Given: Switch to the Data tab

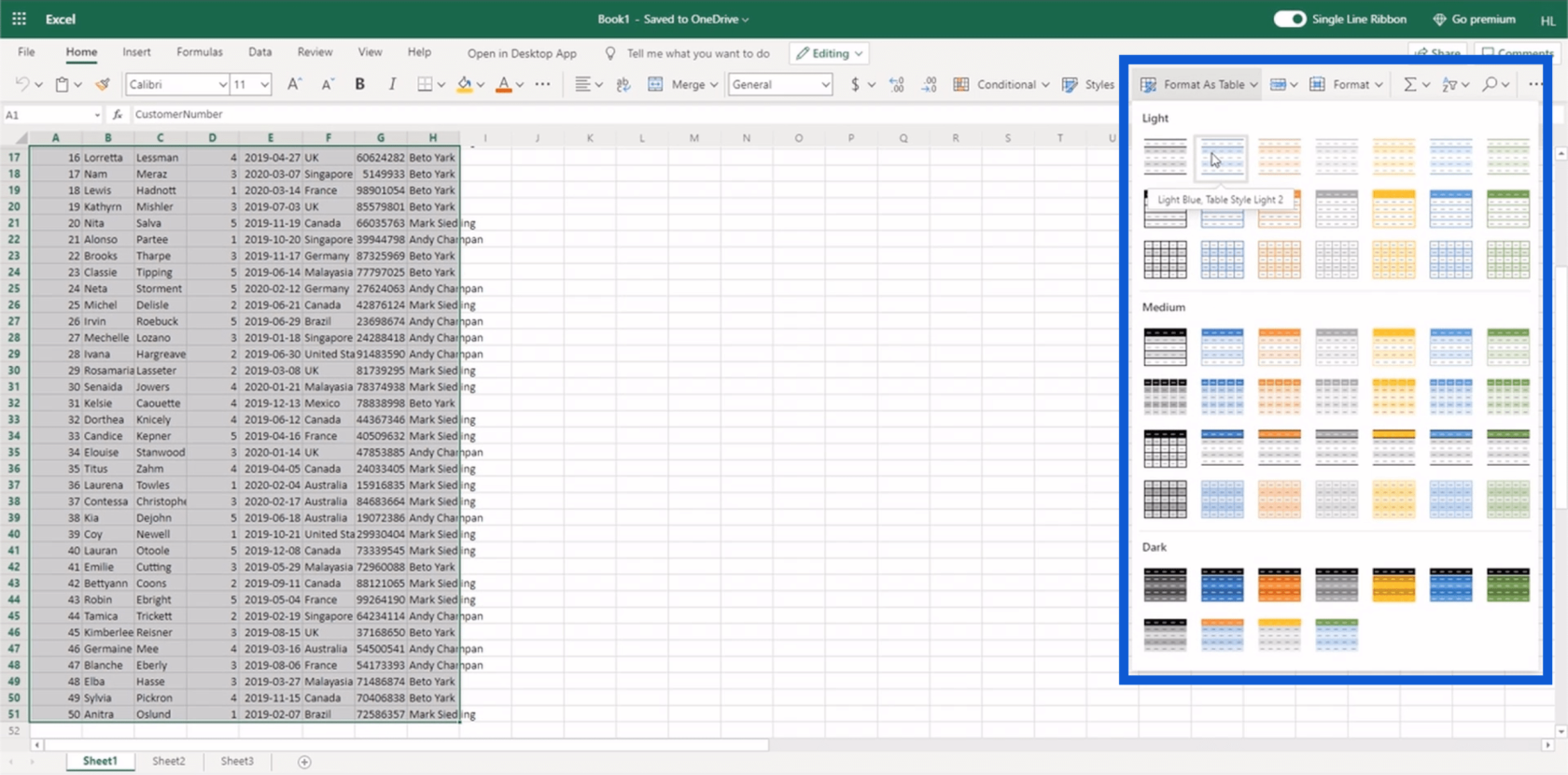Looking at the screenshot, I should click(260, 52).
